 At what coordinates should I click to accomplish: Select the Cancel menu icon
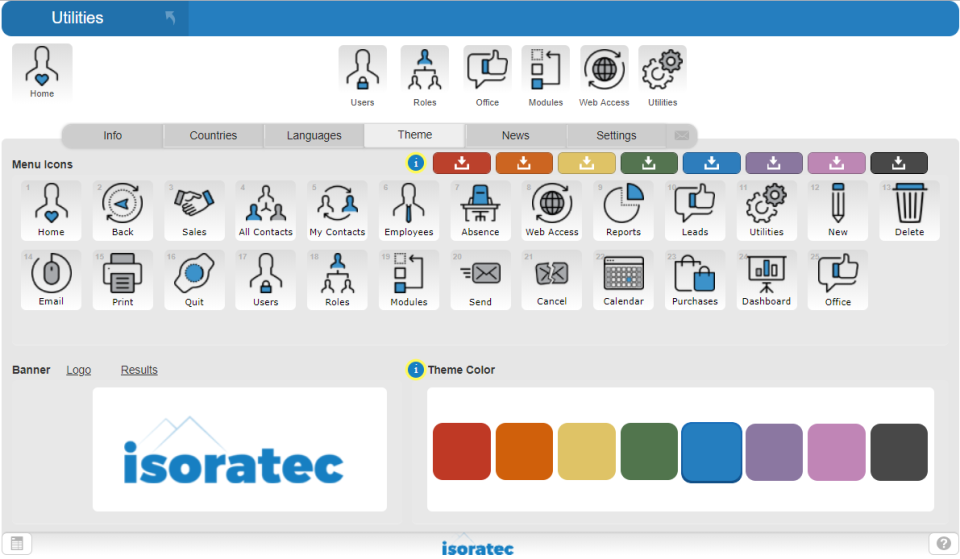click(552, 280)
